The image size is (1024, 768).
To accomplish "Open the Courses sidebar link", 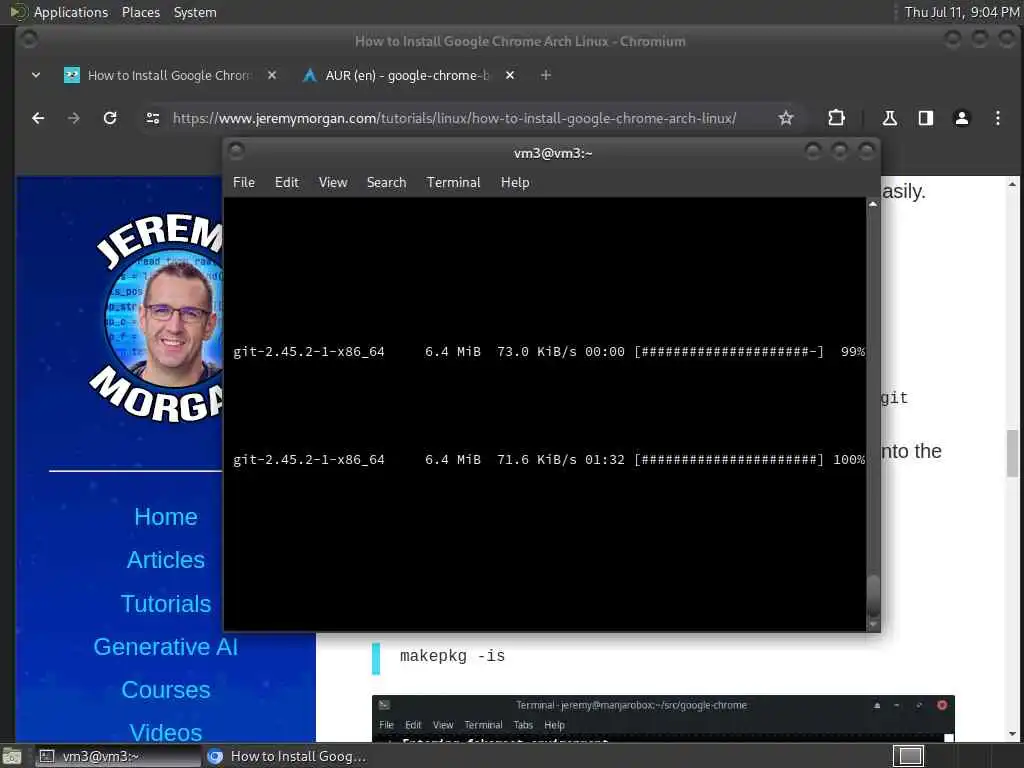I will (166, 690).
